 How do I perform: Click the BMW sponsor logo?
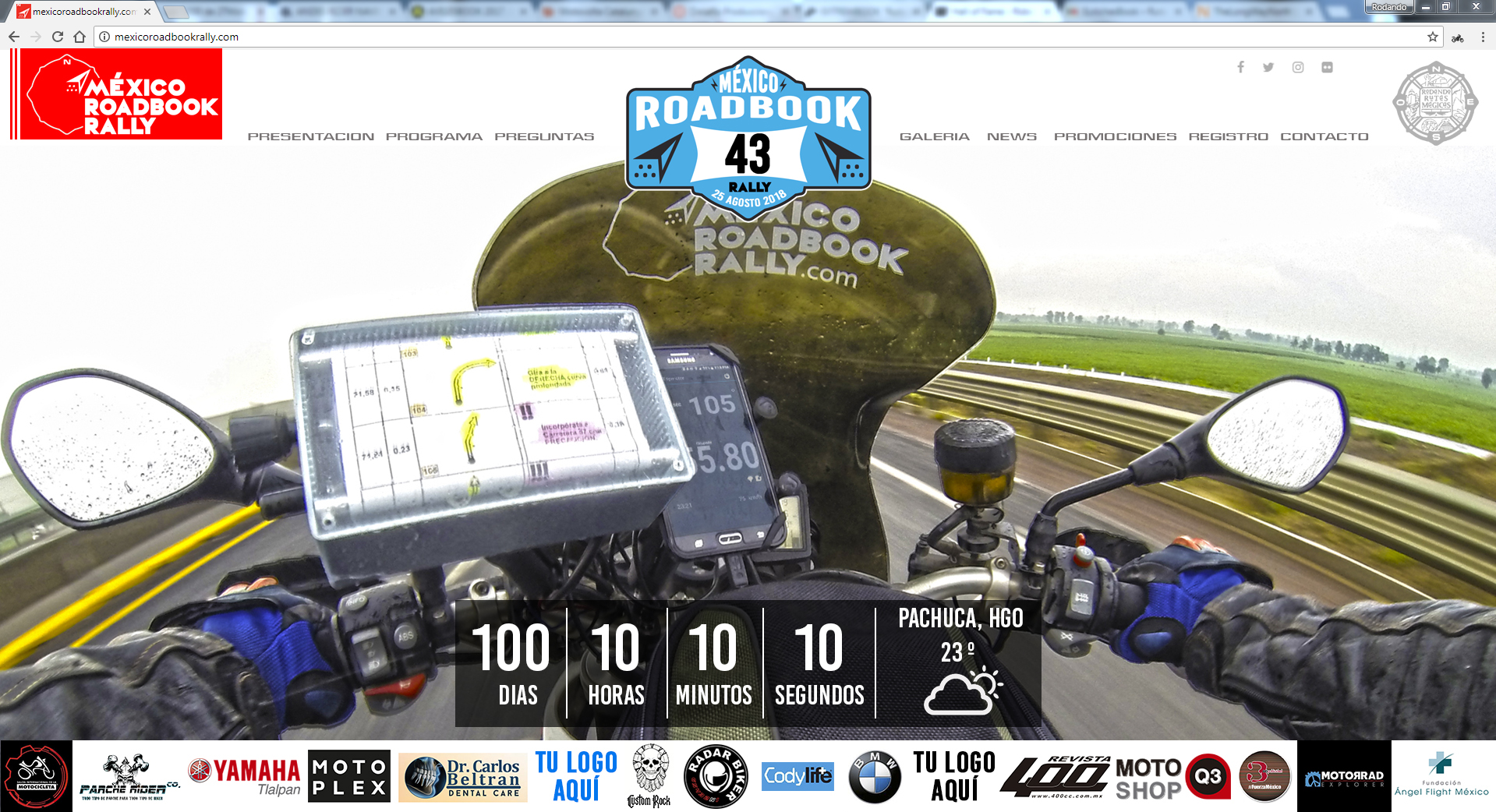[x=875, y=776]
